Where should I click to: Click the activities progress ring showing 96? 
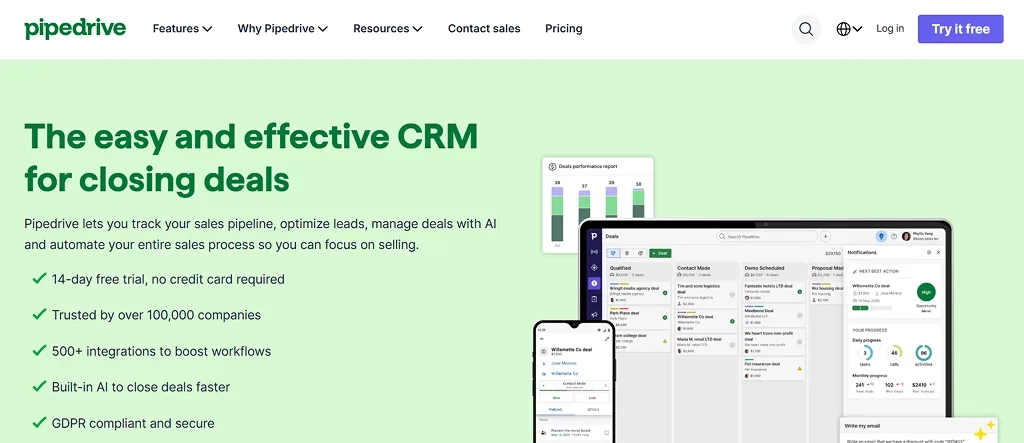tap(923, 353)
